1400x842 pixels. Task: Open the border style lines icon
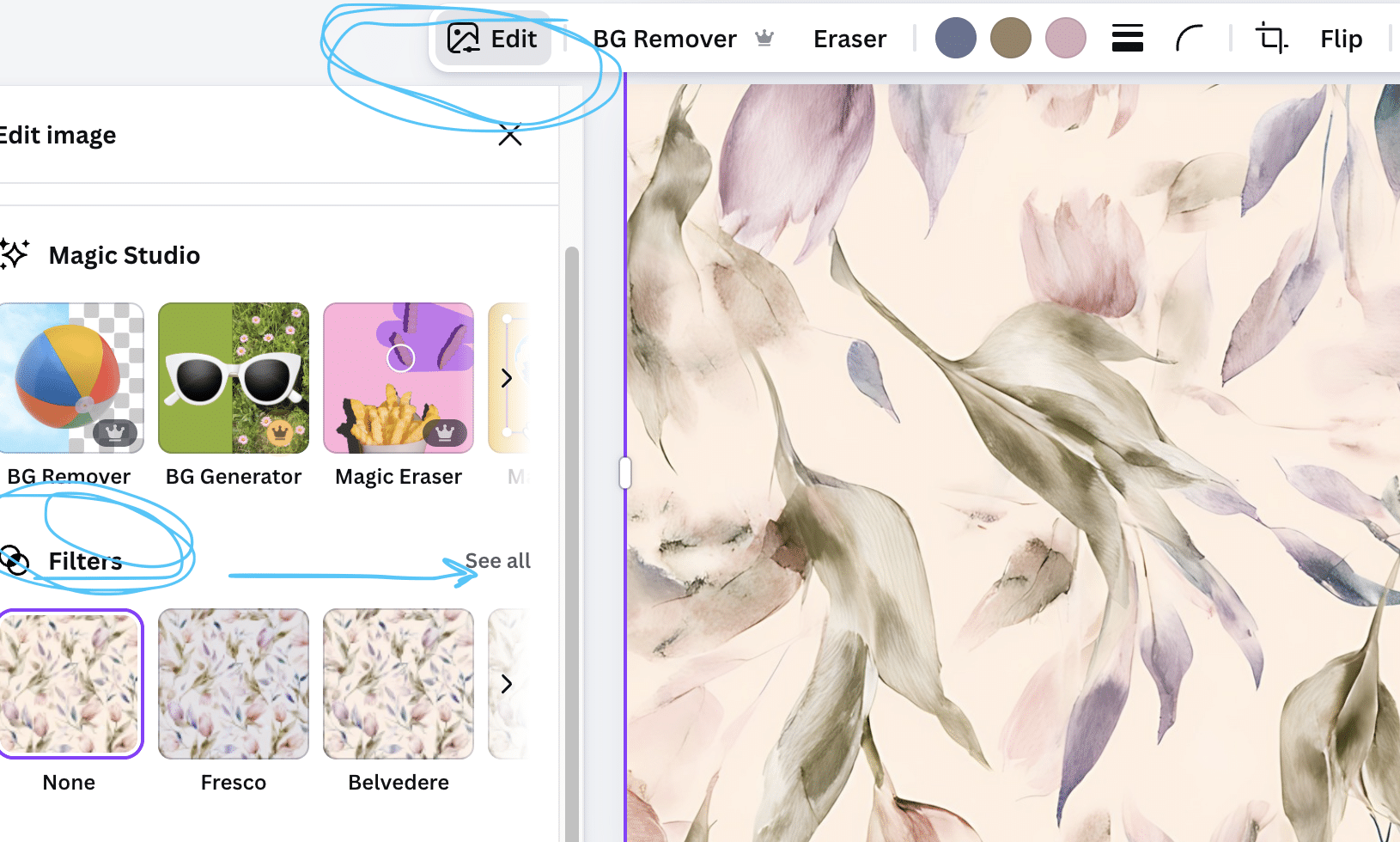coord(1127,39)
